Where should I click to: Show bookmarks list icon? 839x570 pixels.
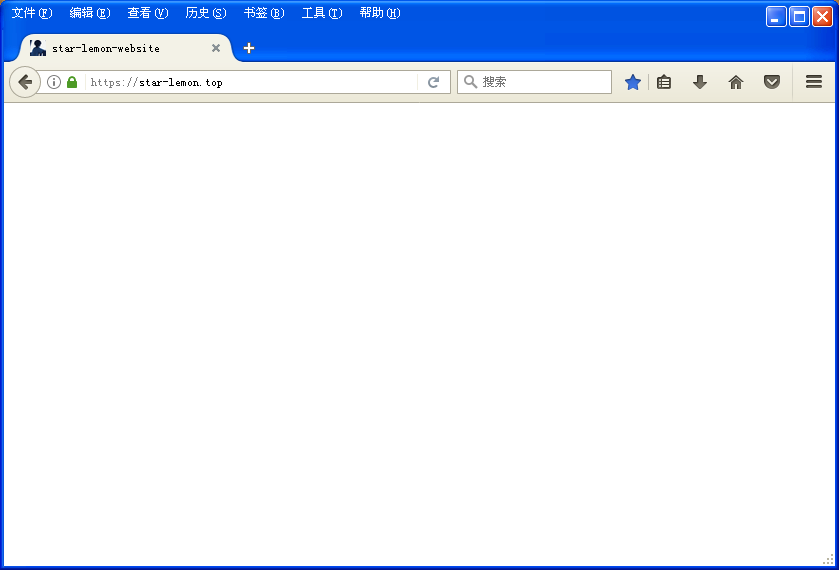point(664,82)
